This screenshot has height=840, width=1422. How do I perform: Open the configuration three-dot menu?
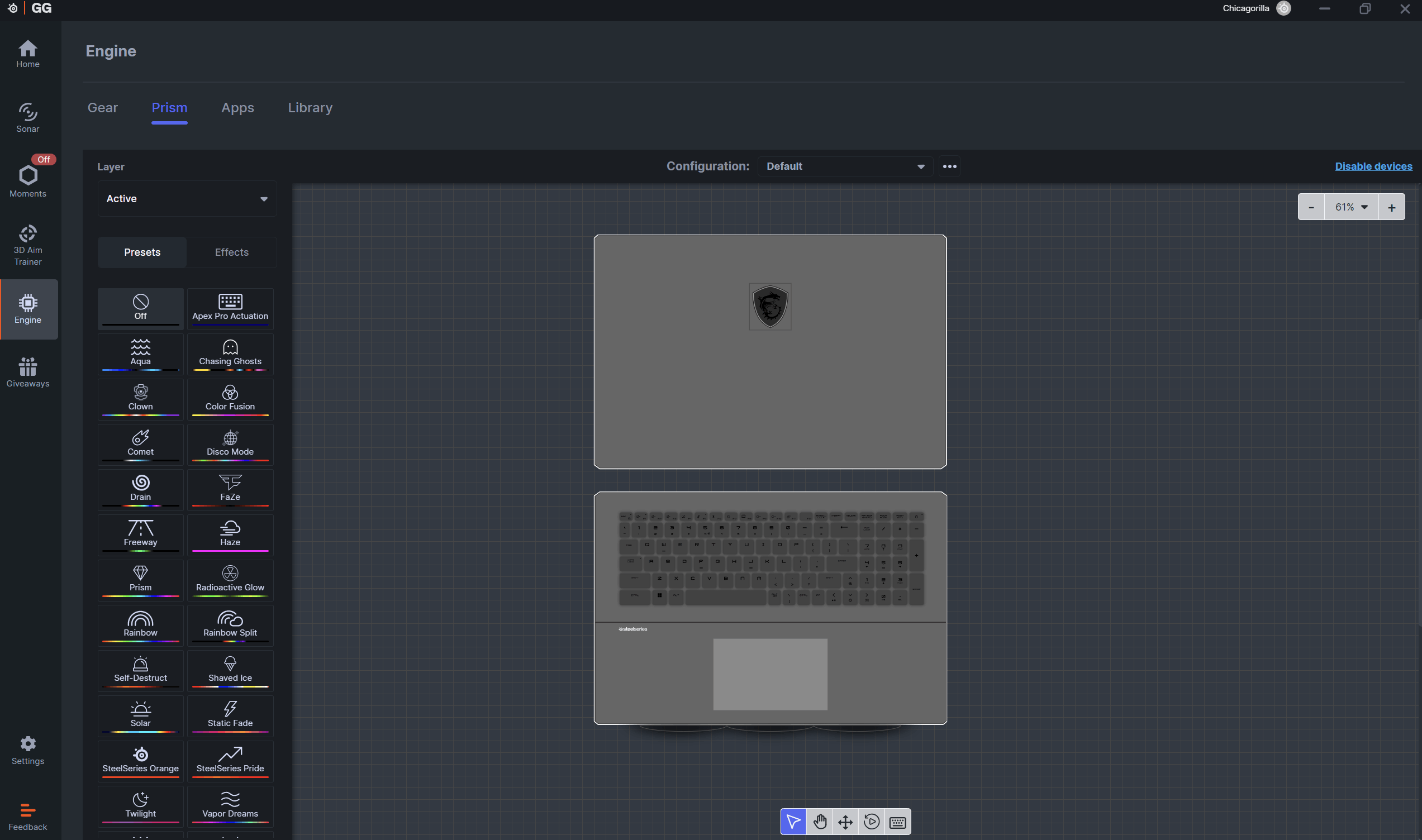(949, 166)
